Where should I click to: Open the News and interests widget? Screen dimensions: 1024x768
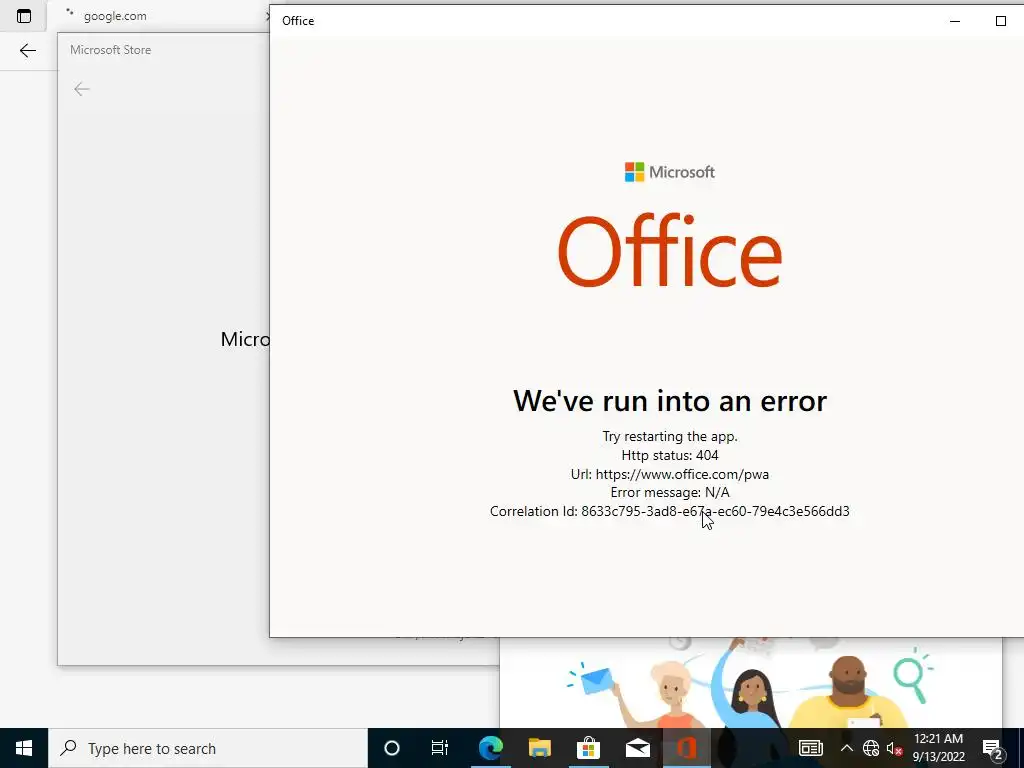(810, 748)
